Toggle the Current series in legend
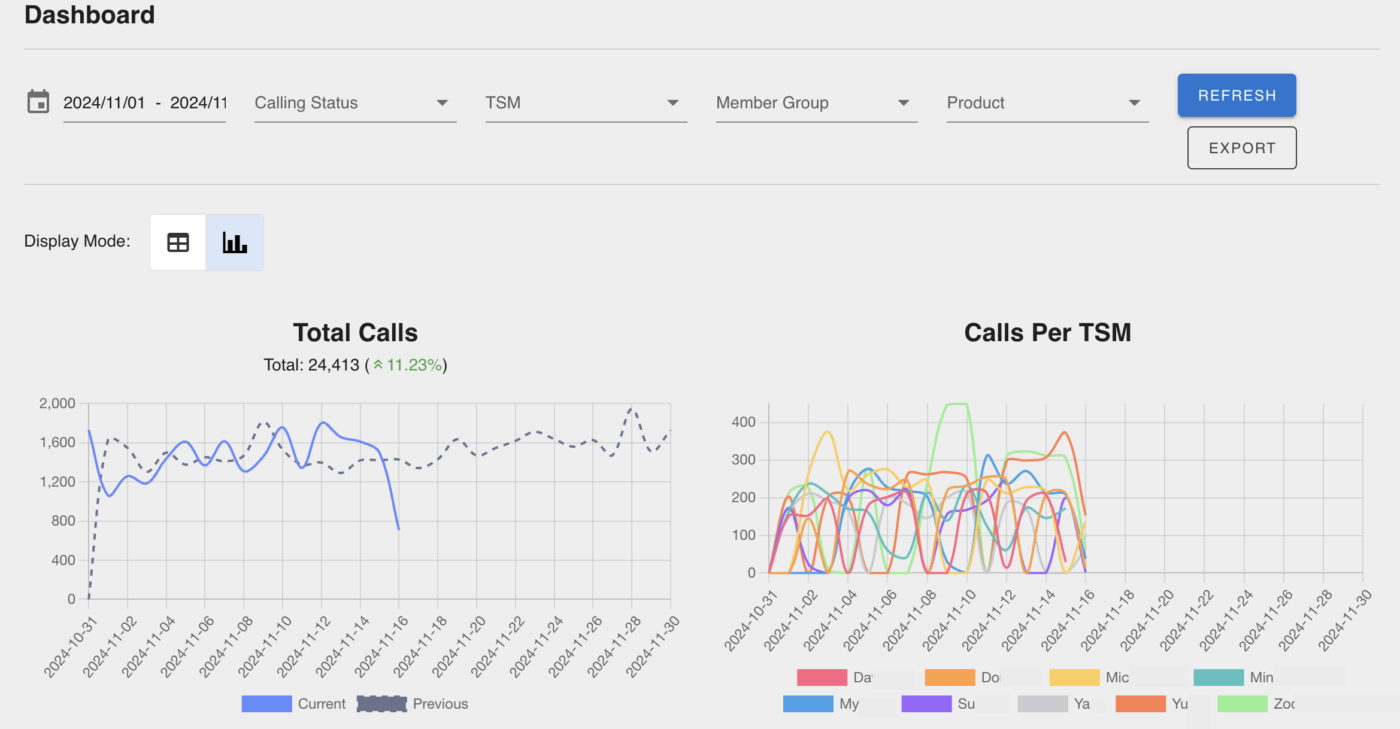This screenshot has height=729, width=1400. click(x=267, y=704)
